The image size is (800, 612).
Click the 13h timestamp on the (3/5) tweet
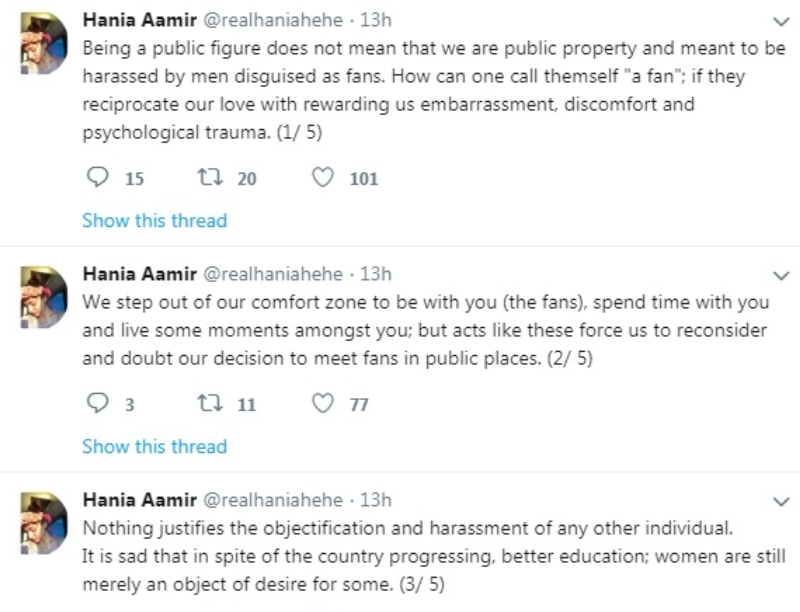point(375,500)
